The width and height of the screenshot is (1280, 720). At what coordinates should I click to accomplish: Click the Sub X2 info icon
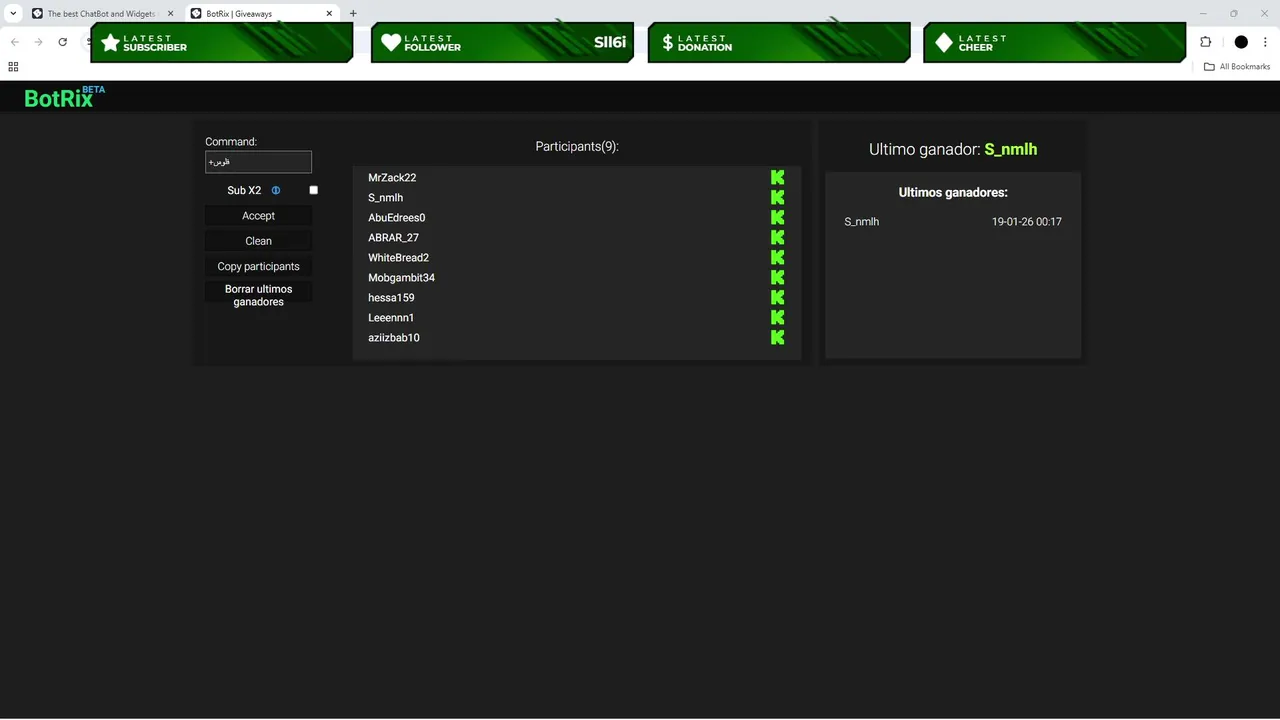point(276,190)
